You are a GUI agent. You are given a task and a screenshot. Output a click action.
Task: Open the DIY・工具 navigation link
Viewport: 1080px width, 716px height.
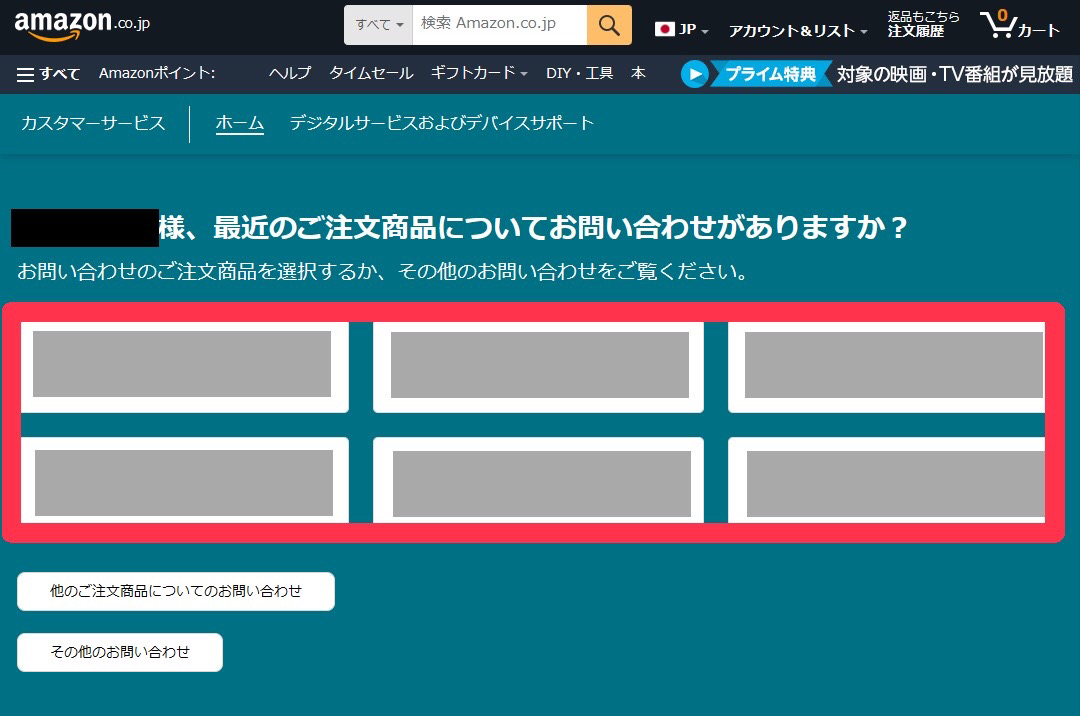(579, 73)
